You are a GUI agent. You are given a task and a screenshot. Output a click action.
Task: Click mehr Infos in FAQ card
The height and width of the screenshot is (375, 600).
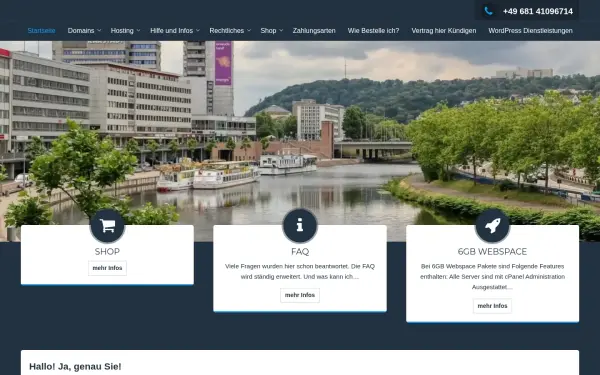click(x=300, y=295)
